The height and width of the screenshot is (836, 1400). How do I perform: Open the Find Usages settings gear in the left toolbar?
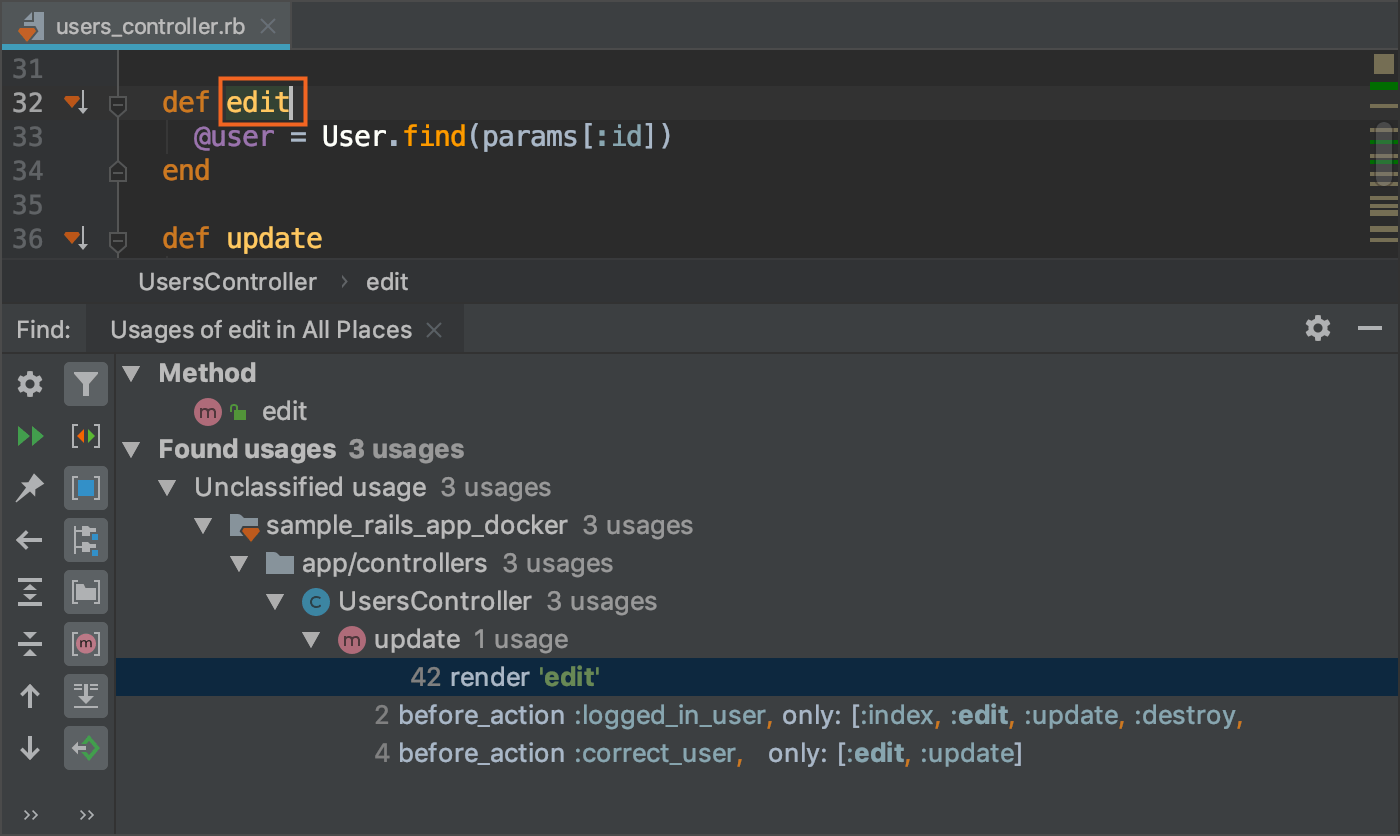click(29, 384)
